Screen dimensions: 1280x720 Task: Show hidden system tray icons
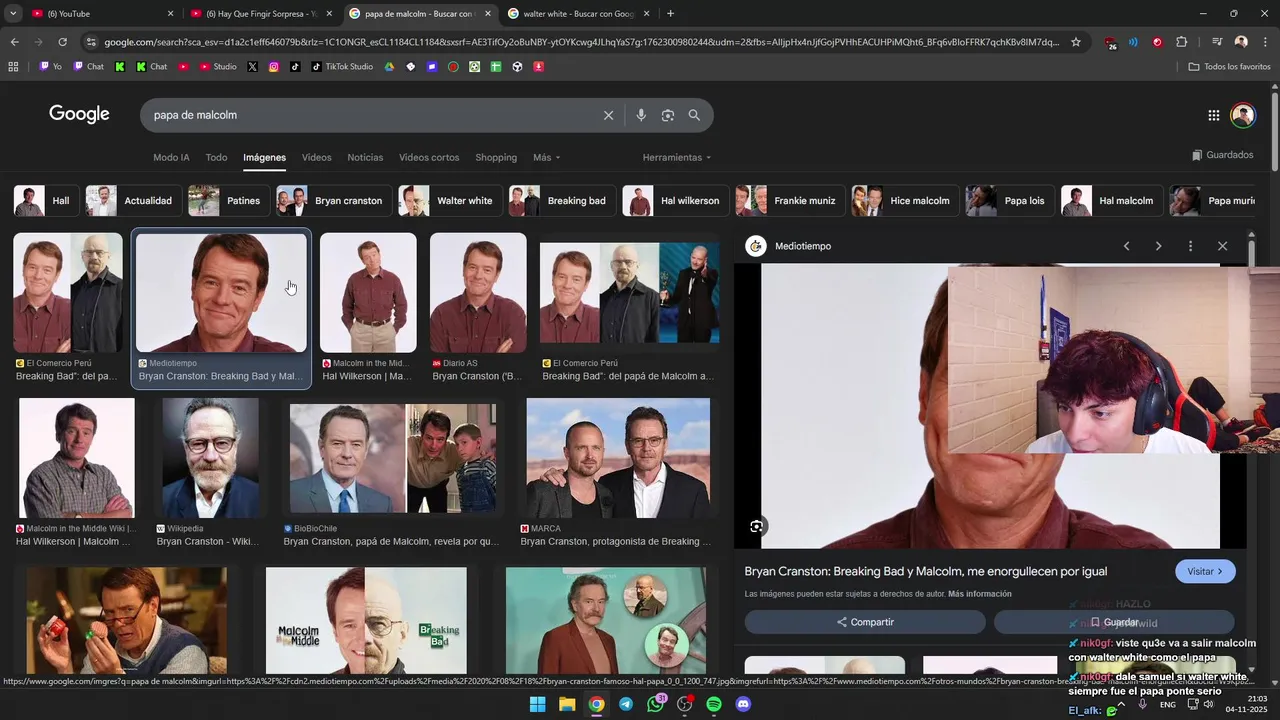pyautogui.click(x=1121, y=704)
